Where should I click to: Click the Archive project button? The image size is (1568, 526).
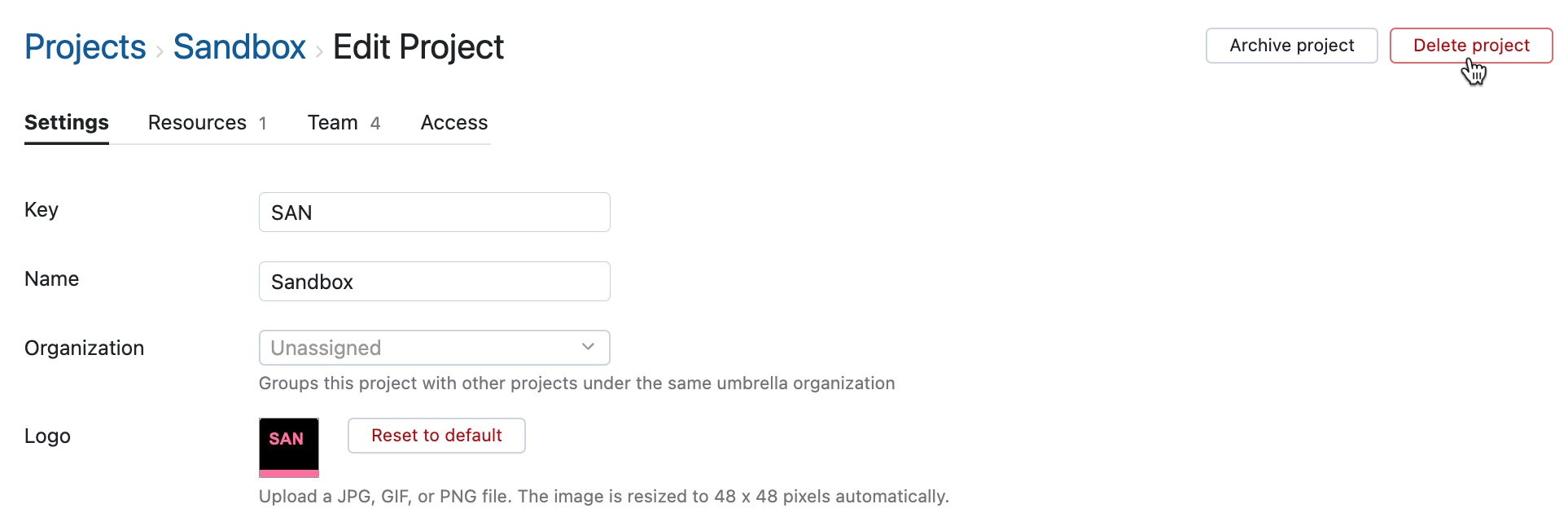[1291, 46]
